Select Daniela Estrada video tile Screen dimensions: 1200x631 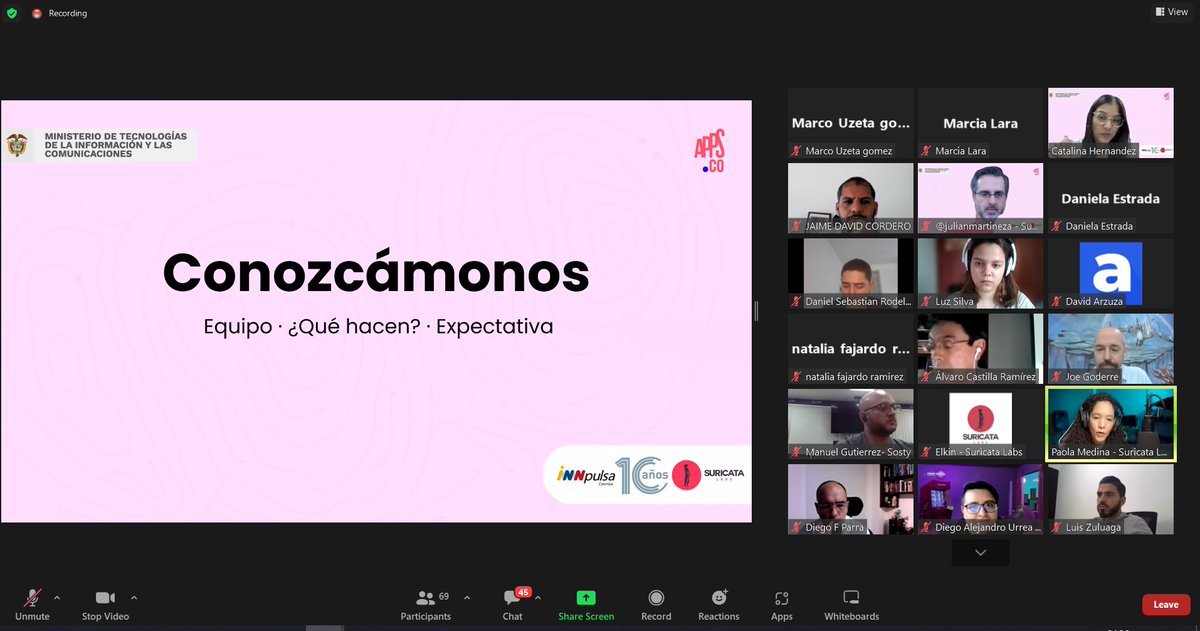(x=1111, y=198)
